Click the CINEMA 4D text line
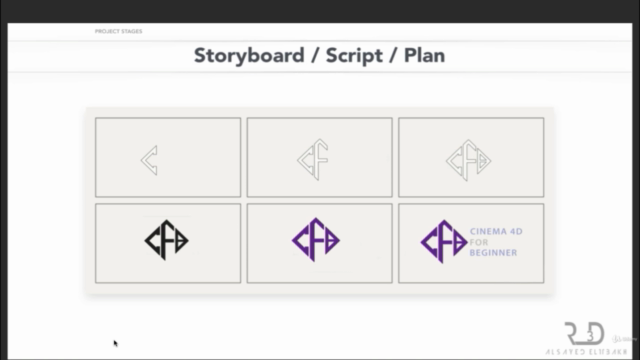640x360 pixels. tap(496, 231)
